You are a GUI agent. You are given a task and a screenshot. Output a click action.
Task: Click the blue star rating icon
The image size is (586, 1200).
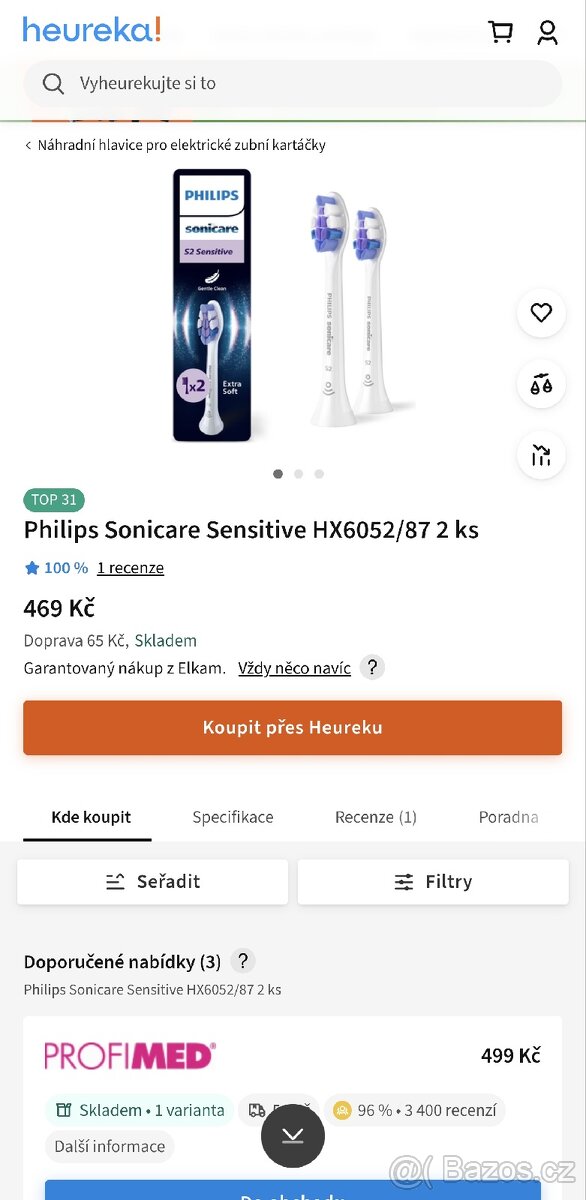click(31, 567)
